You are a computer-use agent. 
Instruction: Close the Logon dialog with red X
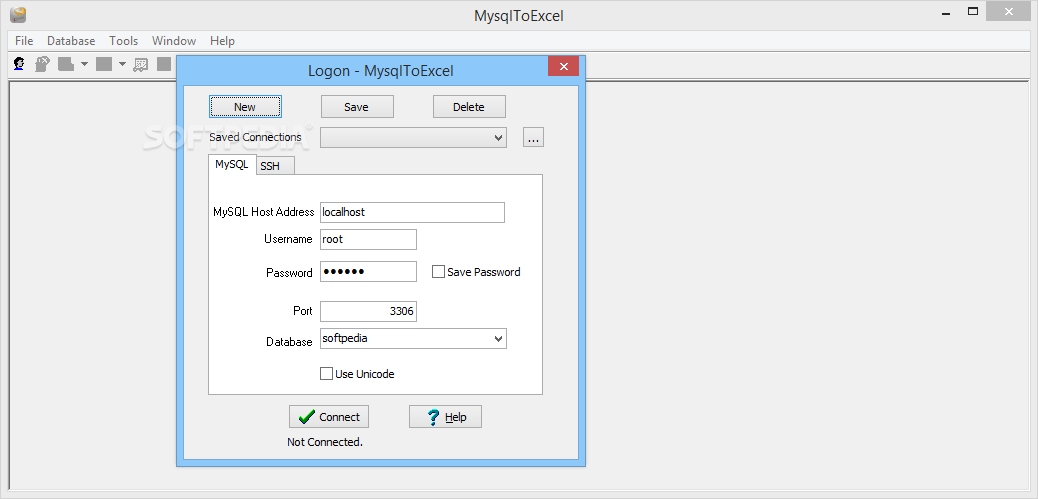point(563,66)
